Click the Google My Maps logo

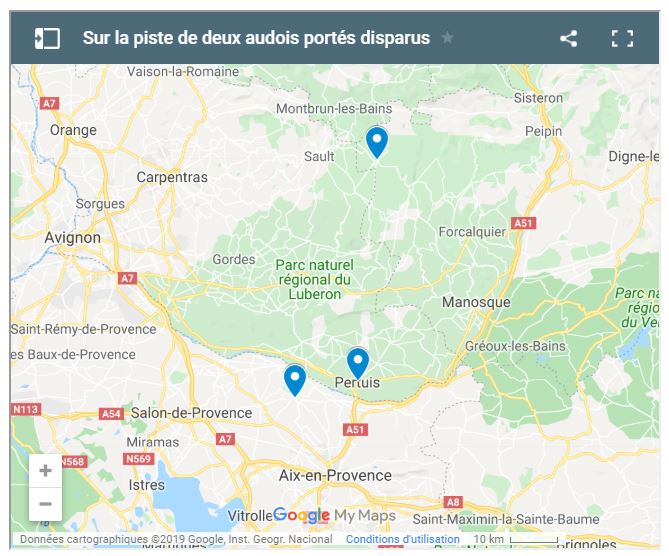pos(334,515)
